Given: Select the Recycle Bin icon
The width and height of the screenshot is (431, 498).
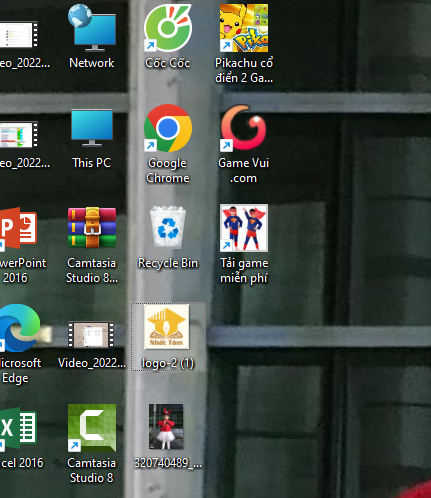Looking at the screenshot, I should (168, 227).
